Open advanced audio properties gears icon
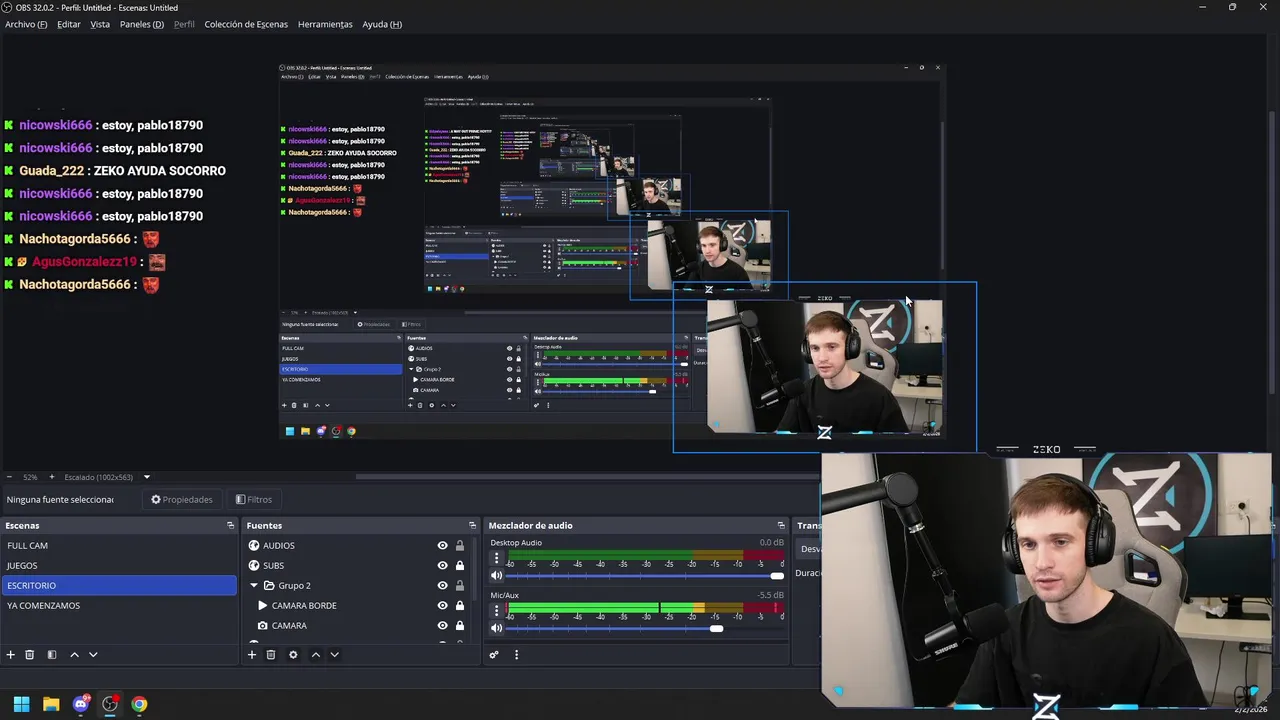This screenshot has height=720, width=1280. 494,655
